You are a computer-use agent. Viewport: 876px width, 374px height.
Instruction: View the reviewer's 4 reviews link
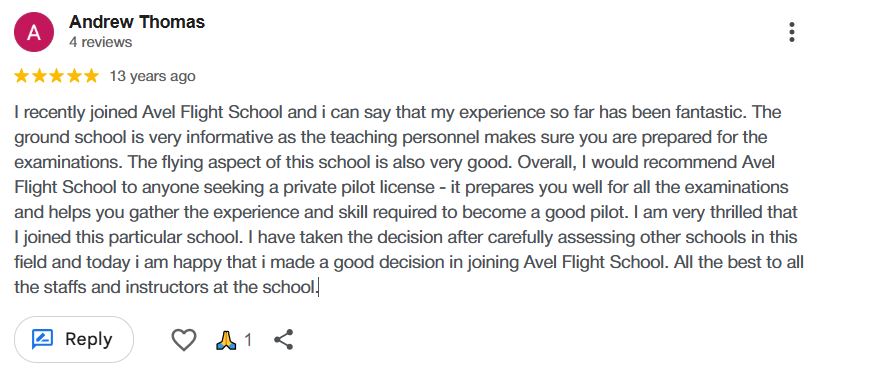coord(101,42)
